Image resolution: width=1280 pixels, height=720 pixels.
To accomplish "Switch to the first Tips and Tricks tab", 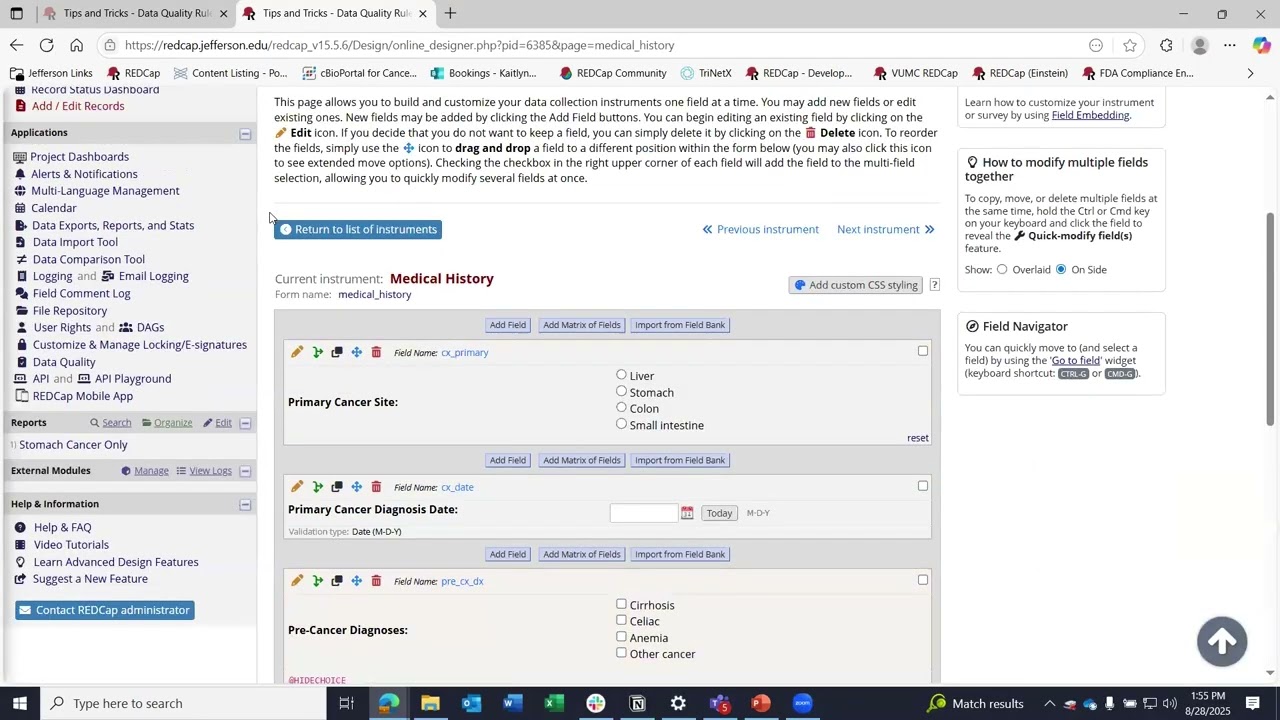I will (x=136, y=13).
